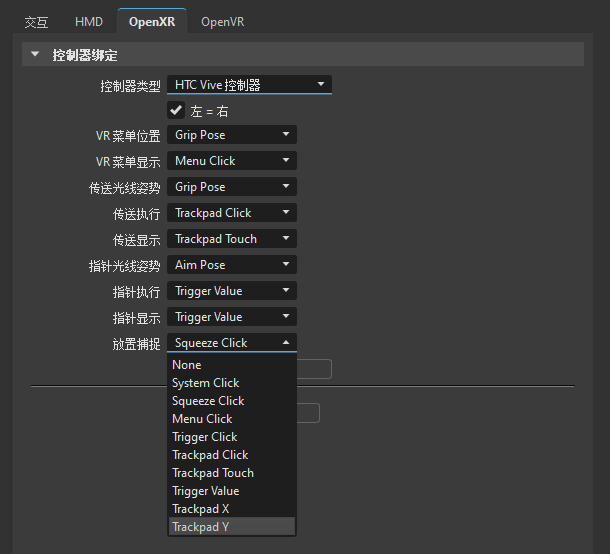
Task: Open the 控制器类型 HTC Vive dropdown
Action: coord(249,85)
